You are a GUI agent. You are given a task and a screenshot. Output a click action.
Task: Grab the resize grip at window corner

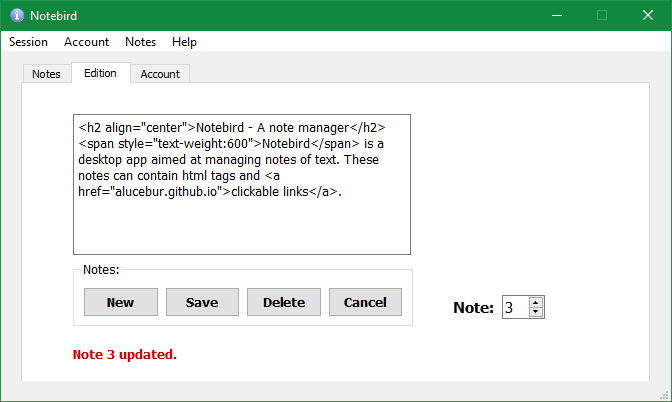tap(664, 395)
